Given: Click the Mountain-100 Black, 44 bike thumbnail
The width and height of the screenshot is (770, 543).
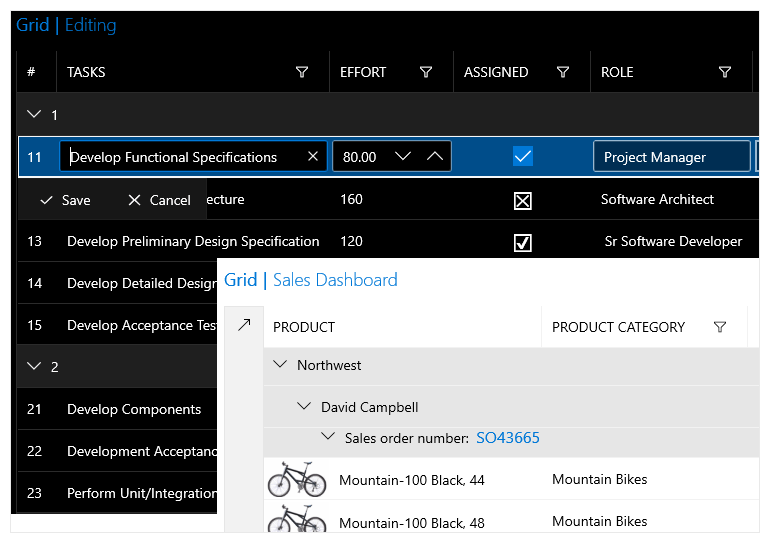Looking at the screenshot, I should (x=297, y=479).
